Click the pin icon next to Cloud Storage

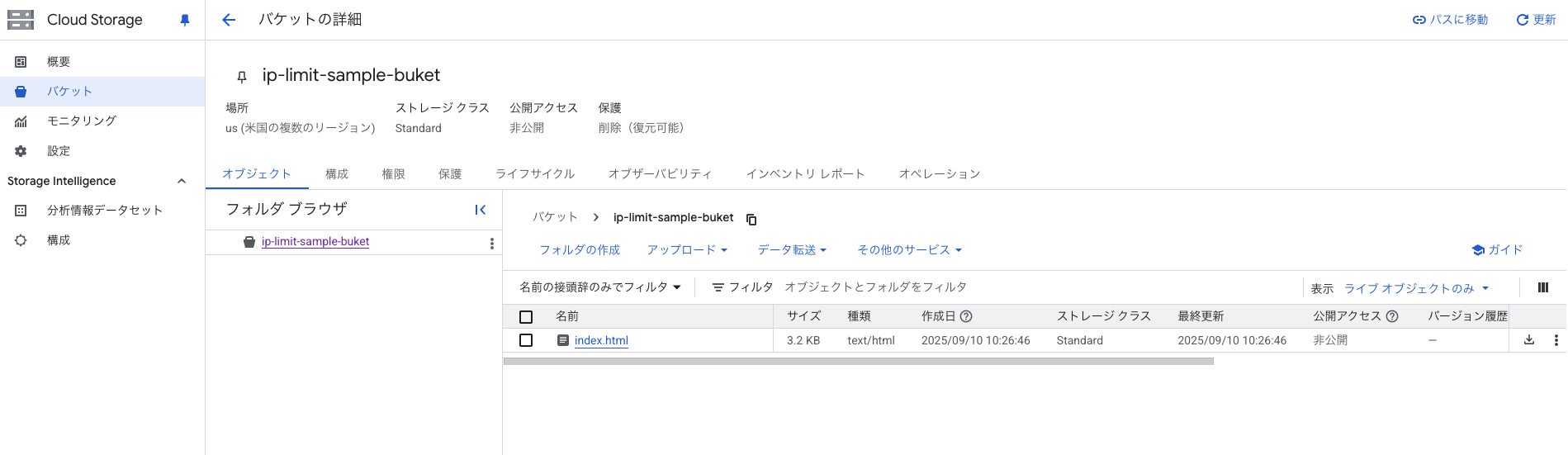pos(185,20)
